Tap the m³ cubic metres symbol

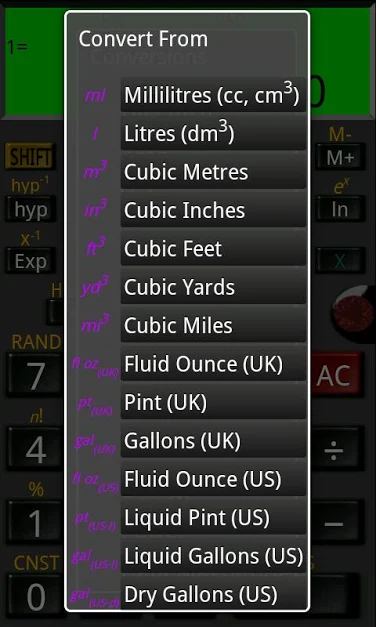click(95, 171)
